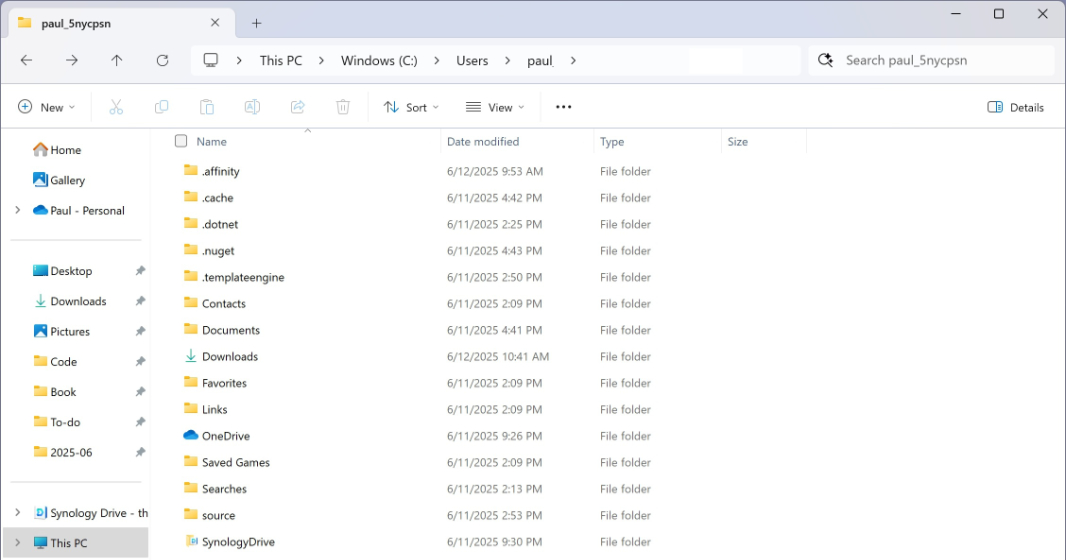Navigate back with the back arrow
1066x560 pixels.
[27, 60]
